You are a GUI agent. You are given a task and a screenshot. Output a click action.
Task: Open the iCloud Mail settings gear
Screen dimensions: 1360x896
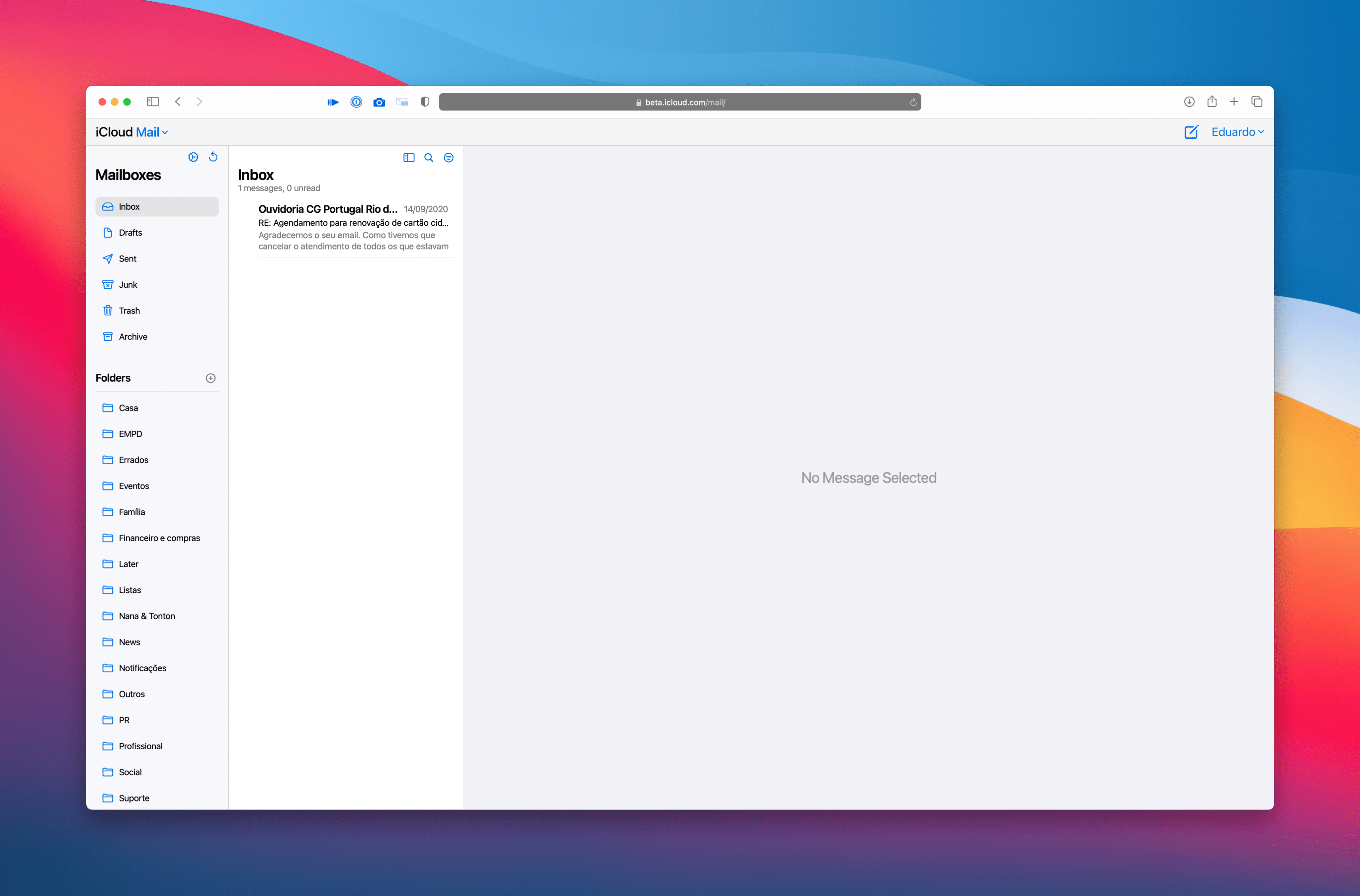(x=193, y=157)
